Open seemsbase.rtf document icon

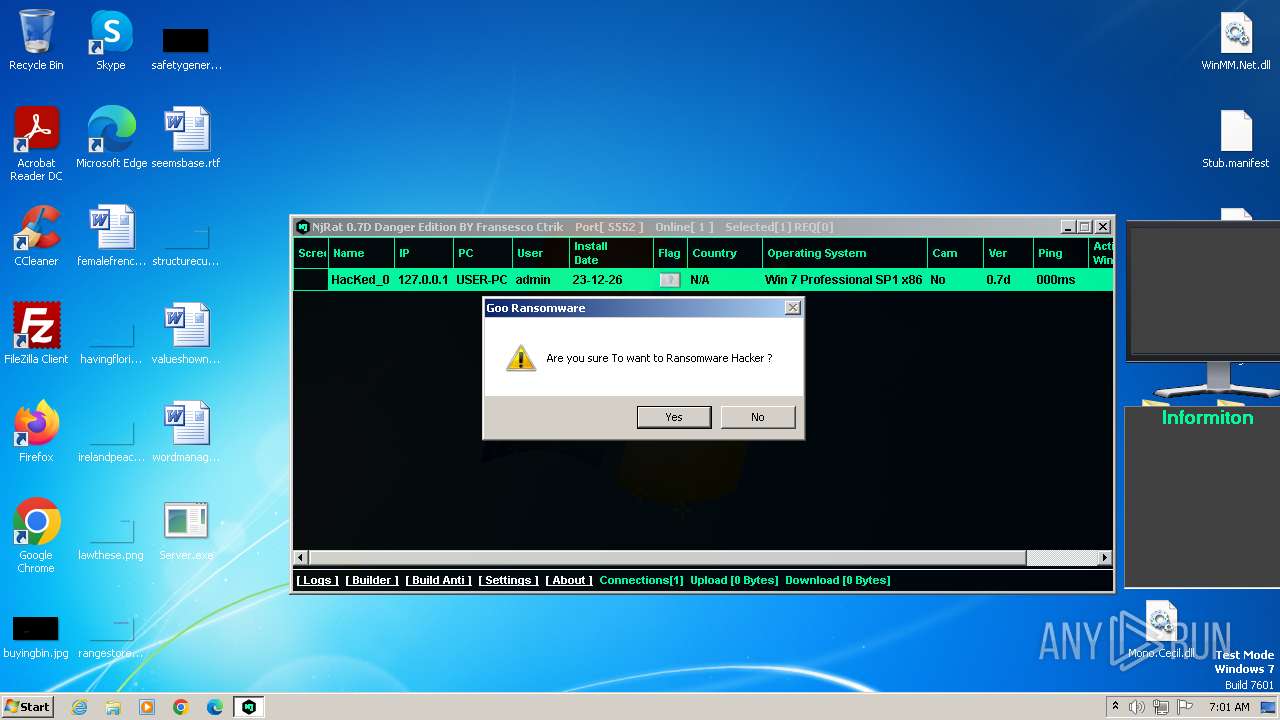click(186, 138)
